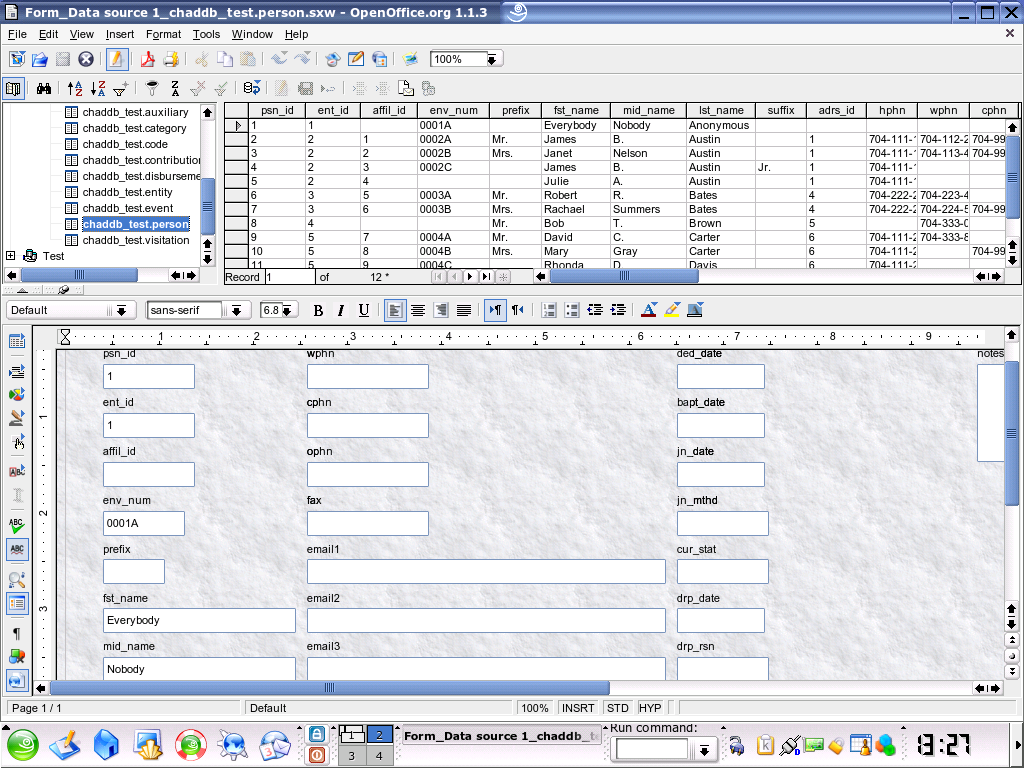Open the Format menu

(163, 34)
